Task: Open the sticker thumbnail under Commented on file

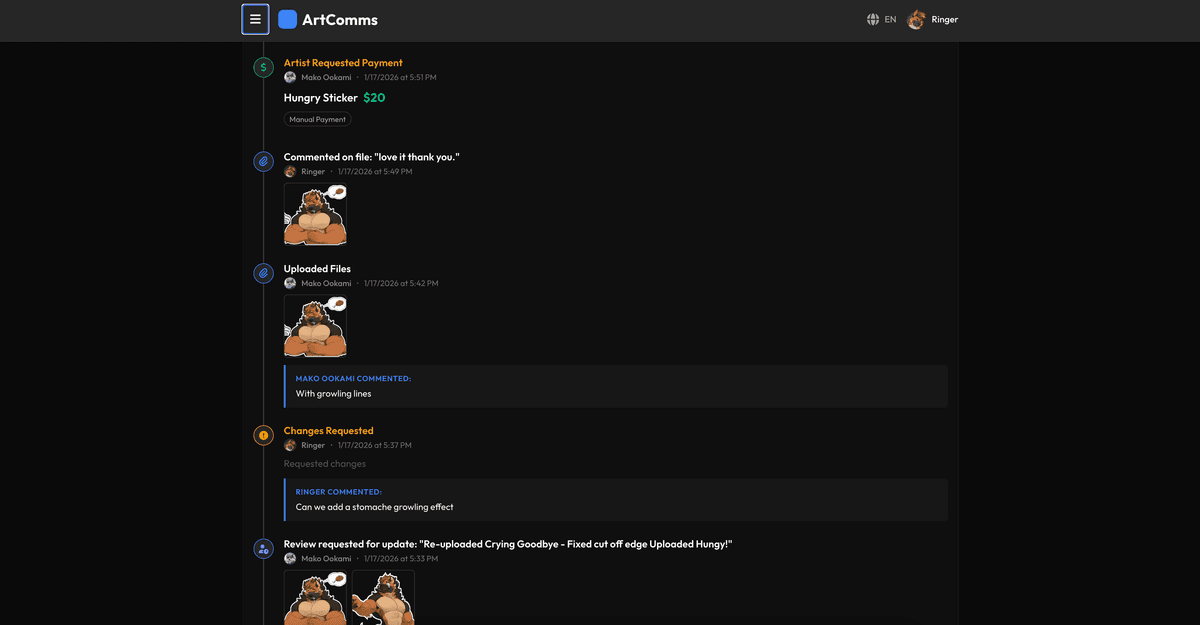Action: tap(315, 214)
